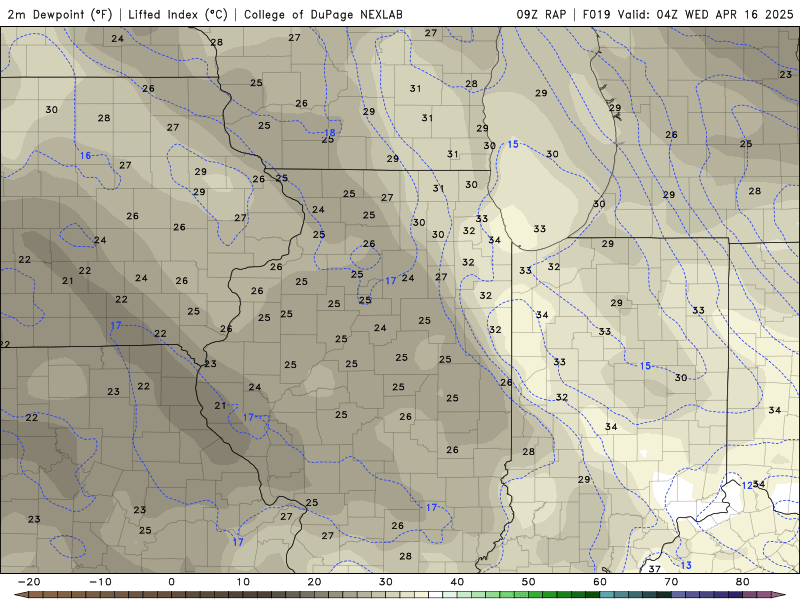Click the '20' tick label on color scale
Viewport: 800px width, 600px height.
(x=314, y=582)
